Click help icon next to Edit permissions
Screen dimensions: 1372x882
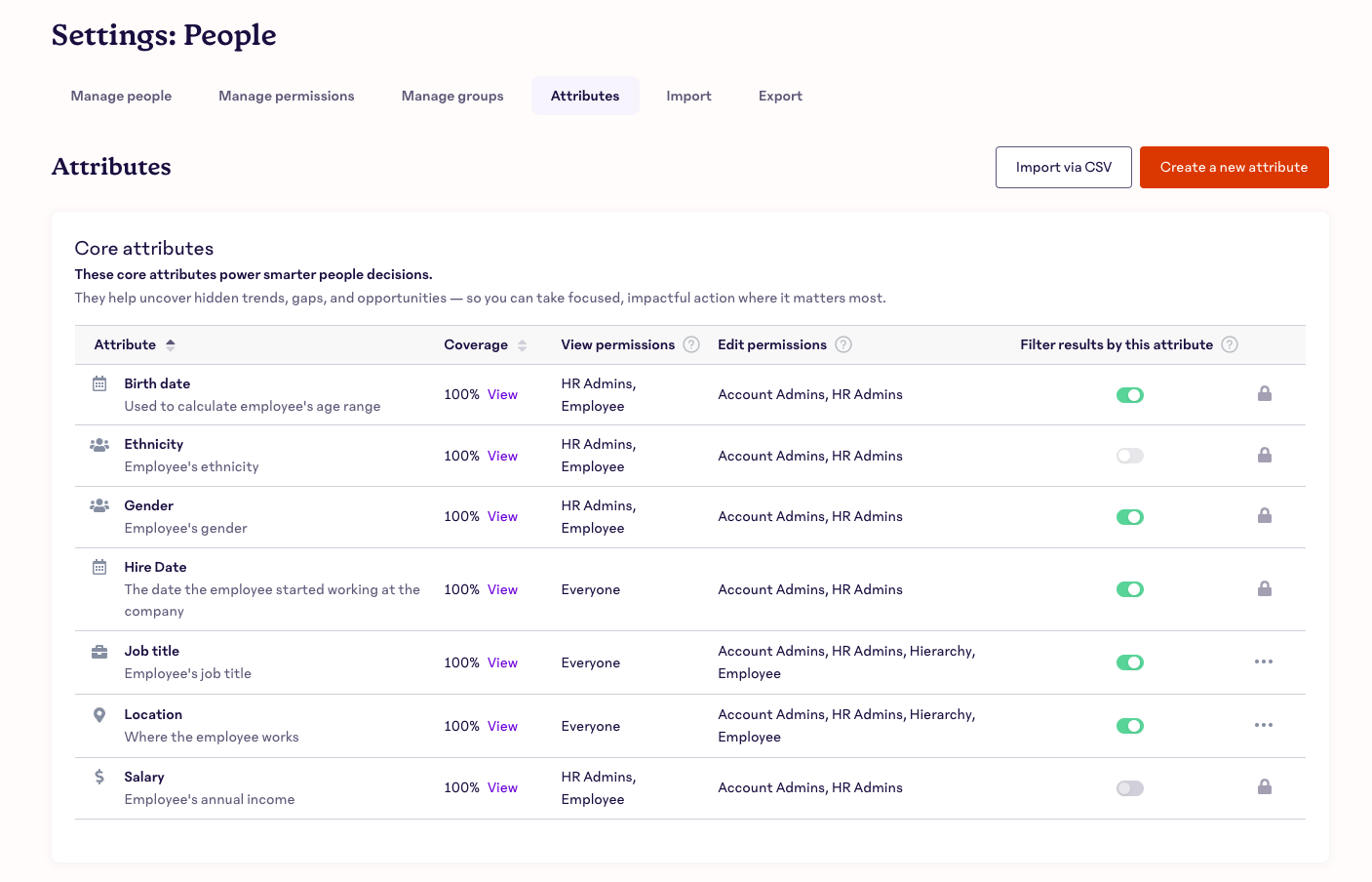pyautogui.click(x=843, y=344)
